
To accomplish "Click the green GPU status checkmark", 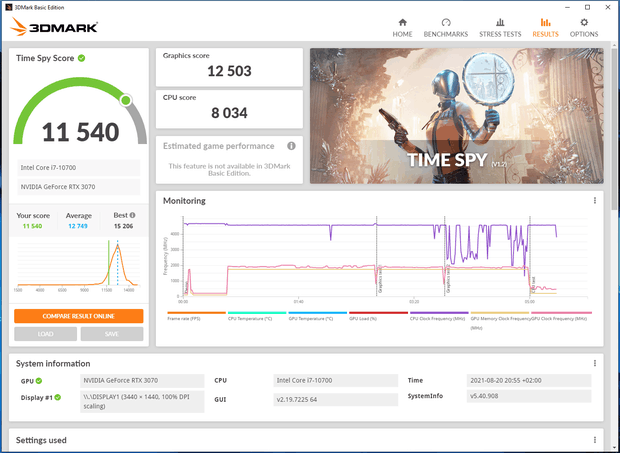I will tap(39, 381).
